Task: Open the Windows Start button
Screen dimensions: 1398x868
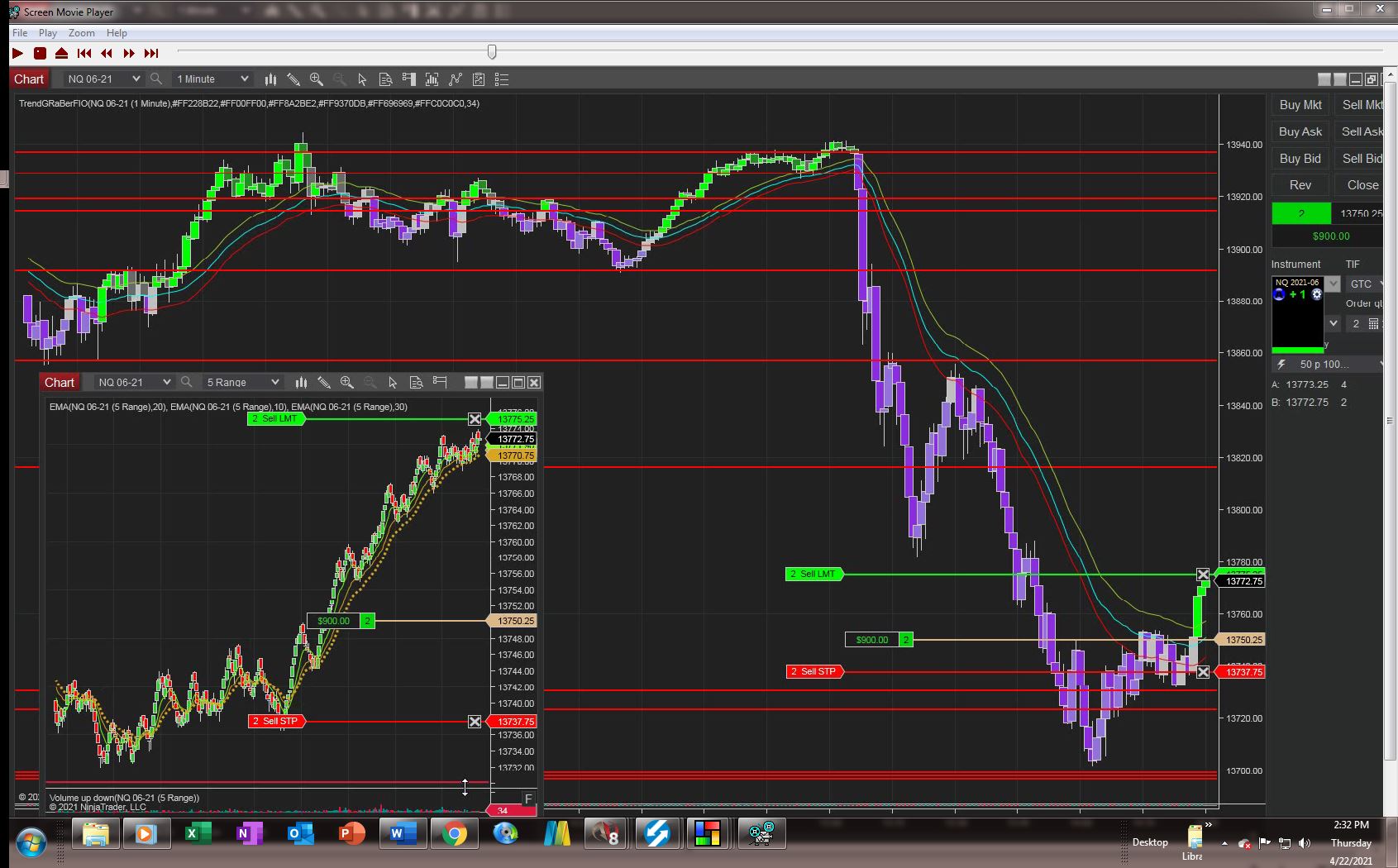Action: point(31,842)
